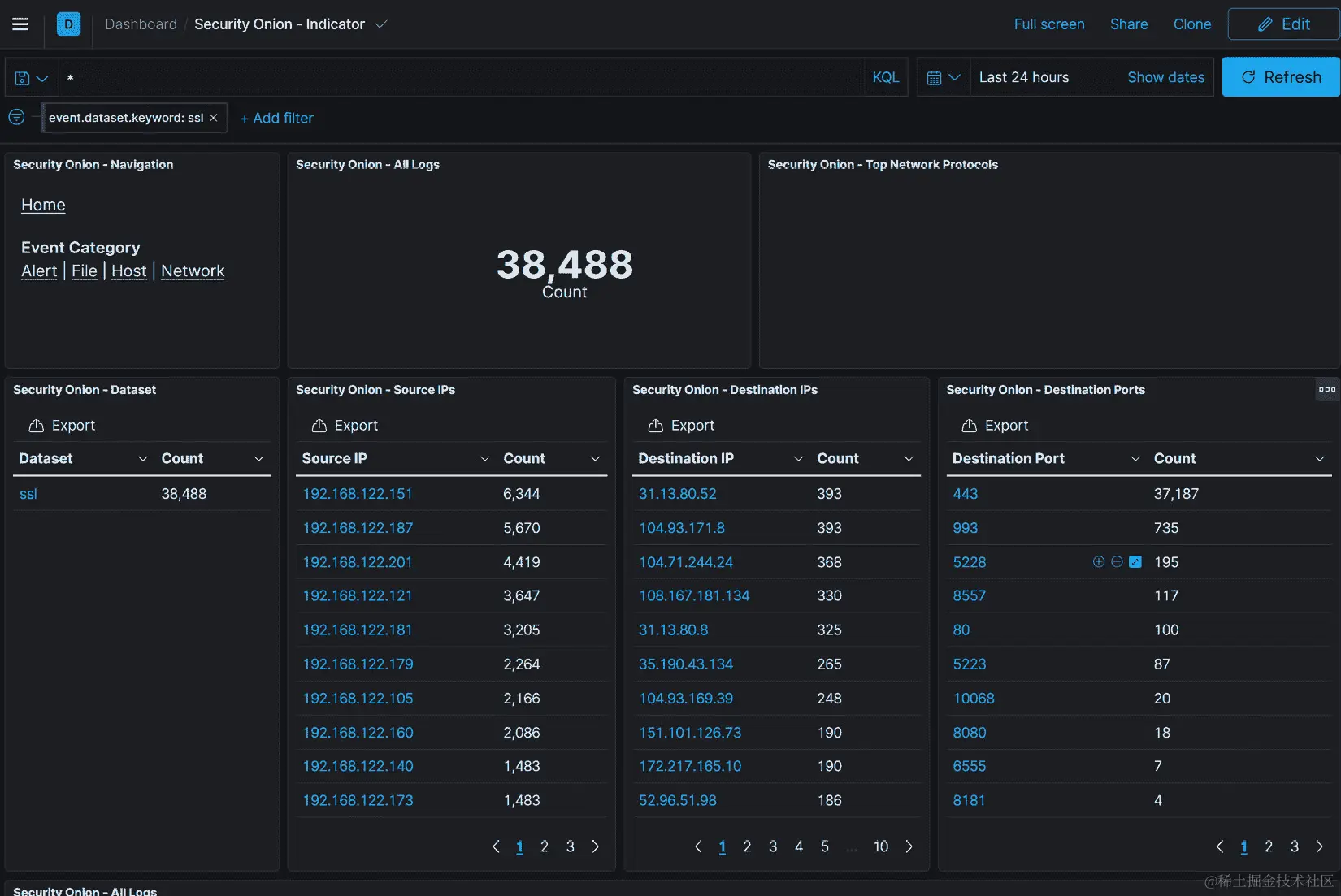
Task: Click the blue D space avatar
Action: coord(68,24)
